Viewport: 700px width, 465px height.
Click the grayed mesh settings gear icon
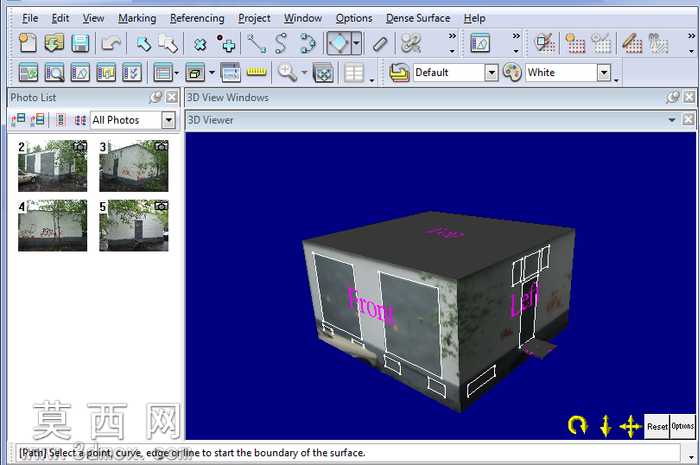601,44
